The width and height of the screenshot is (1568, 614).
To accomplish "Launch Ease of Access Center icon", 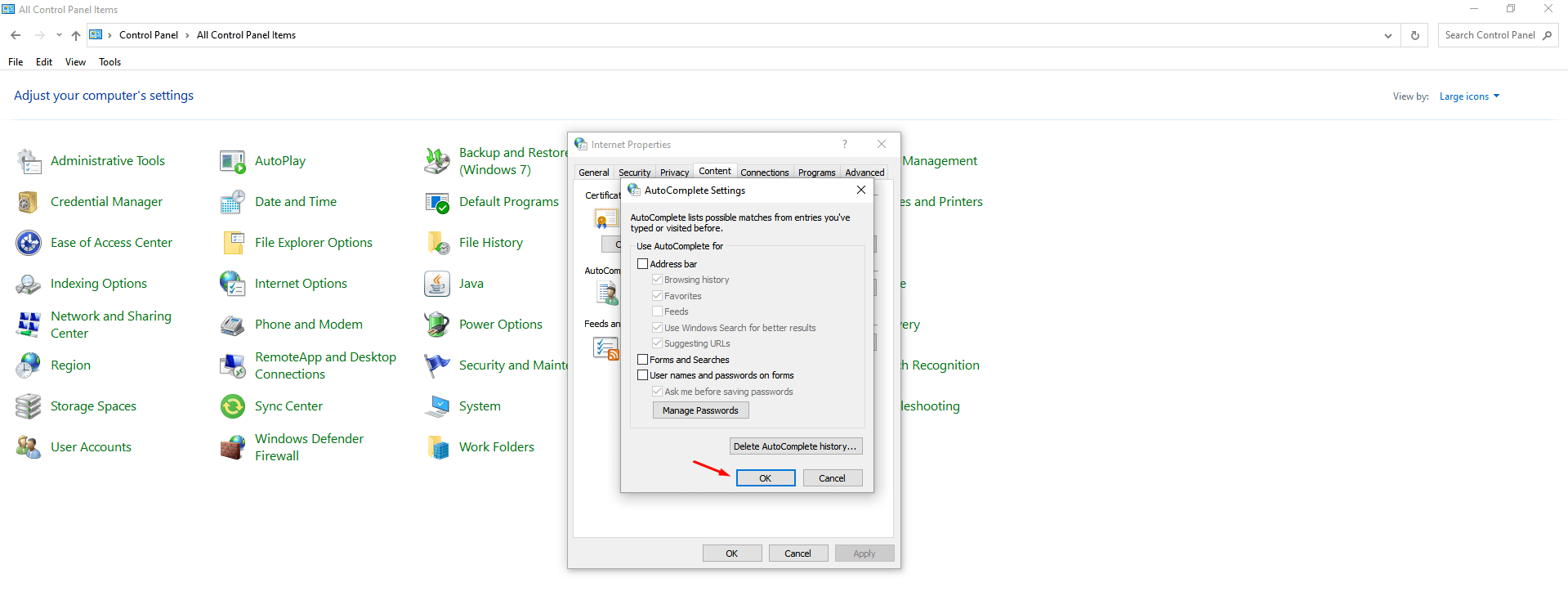I will [x=29, y=243].
